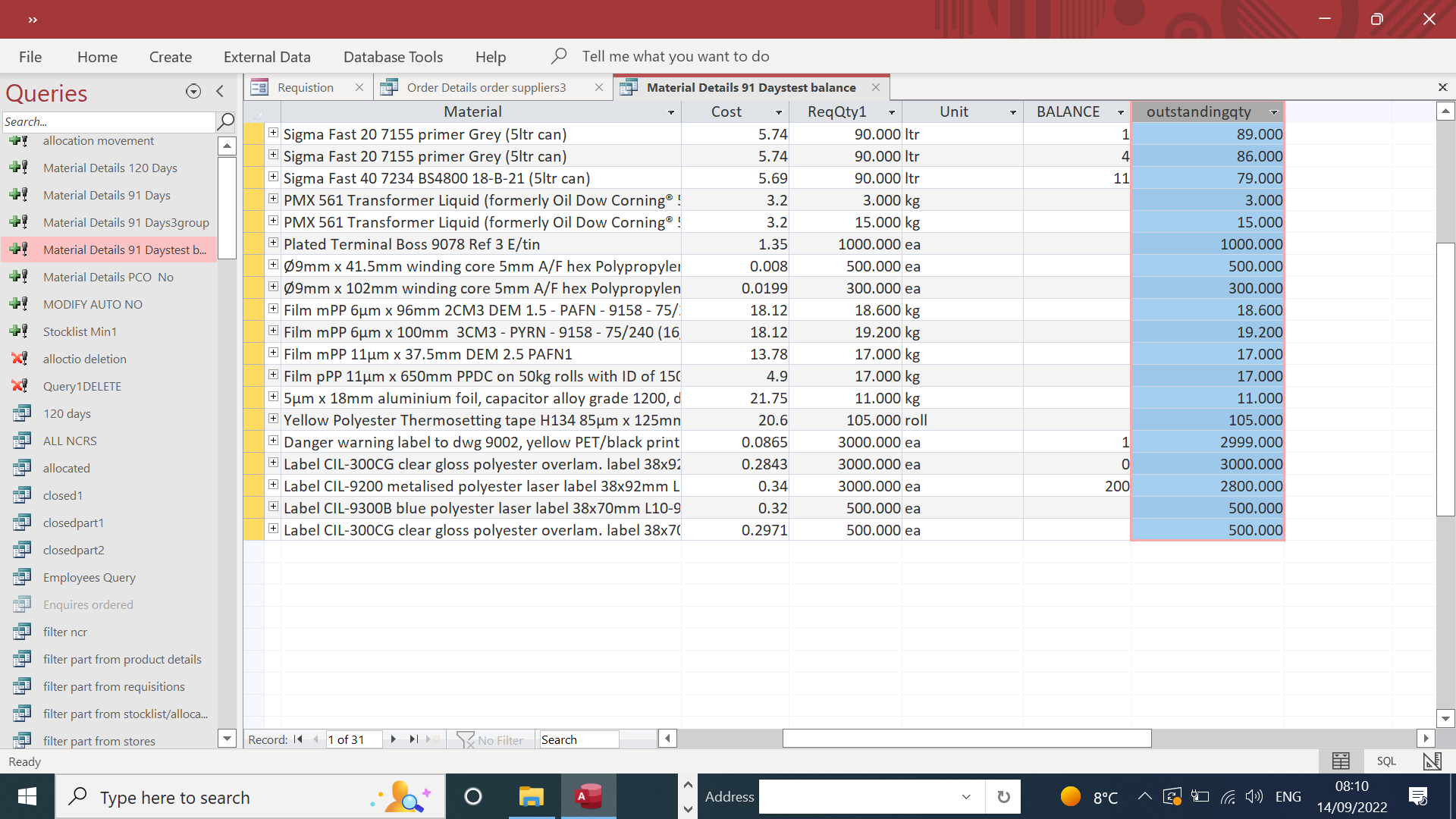Click the magnifier in Queries search box

[x=225, y=121]
